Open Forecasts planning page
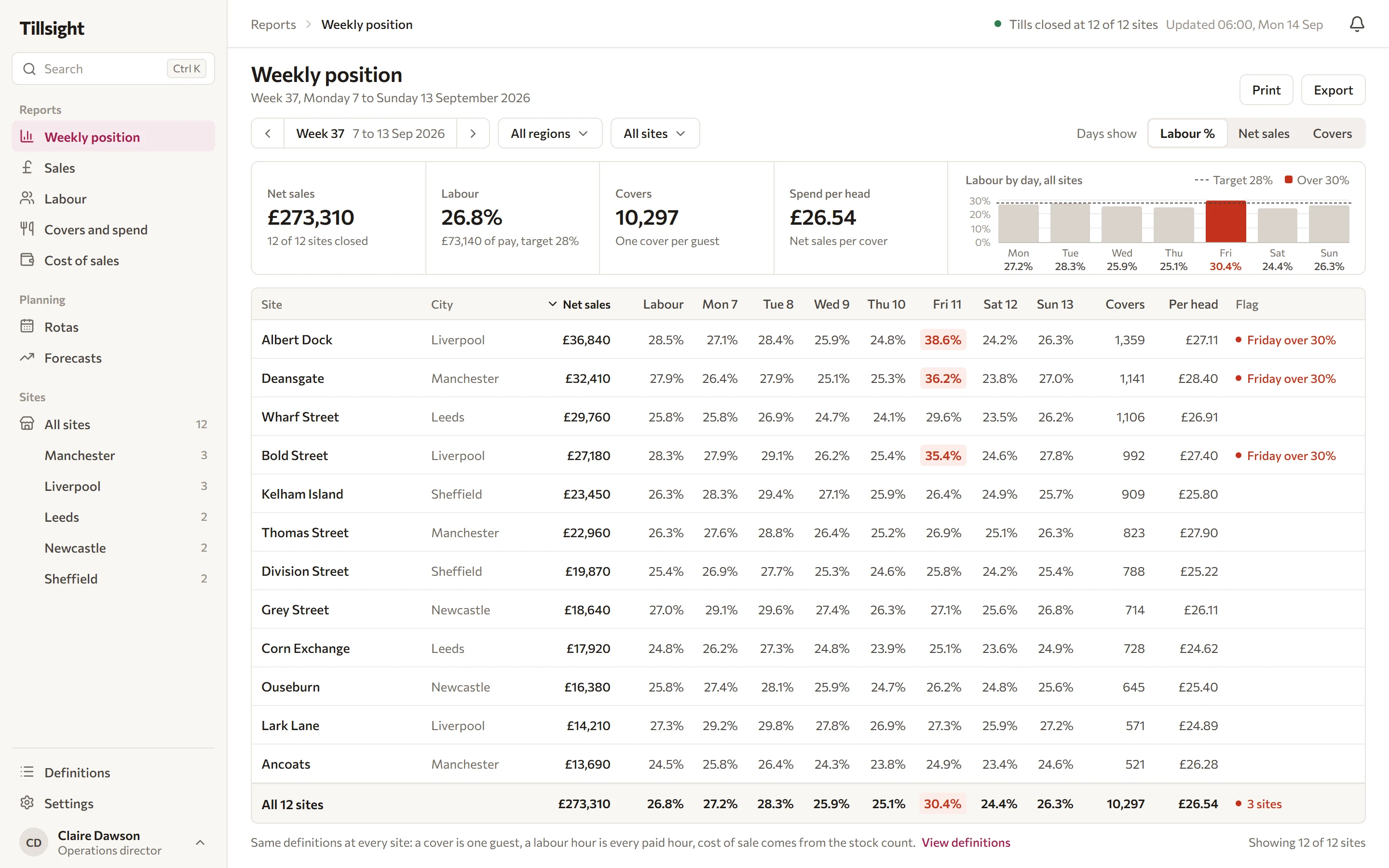 (x=113, y=358)
